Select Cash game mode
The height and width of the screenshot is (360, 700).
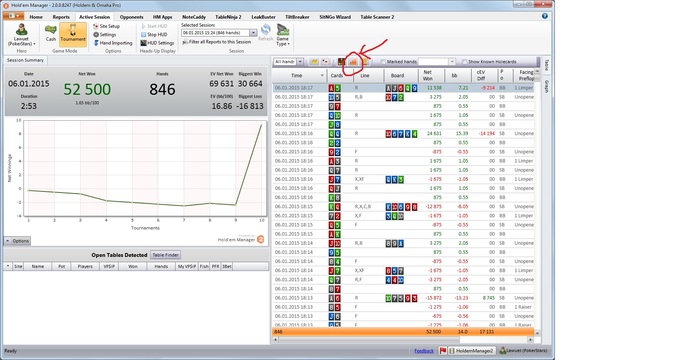(51, 33)
